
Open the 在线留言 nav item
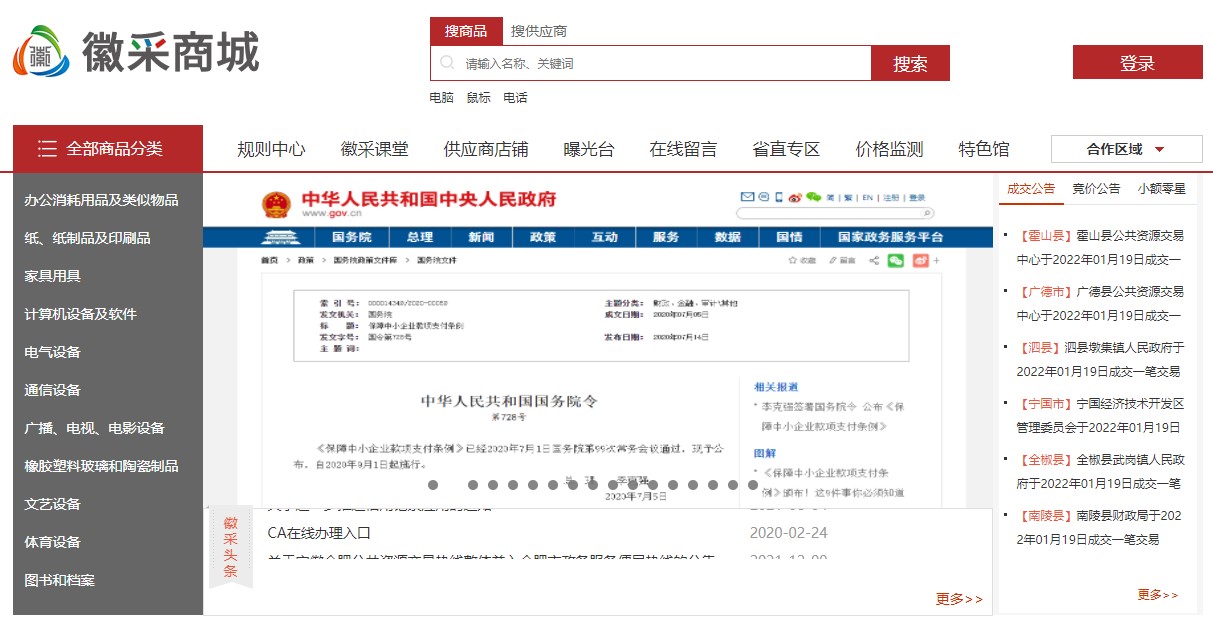683,149
